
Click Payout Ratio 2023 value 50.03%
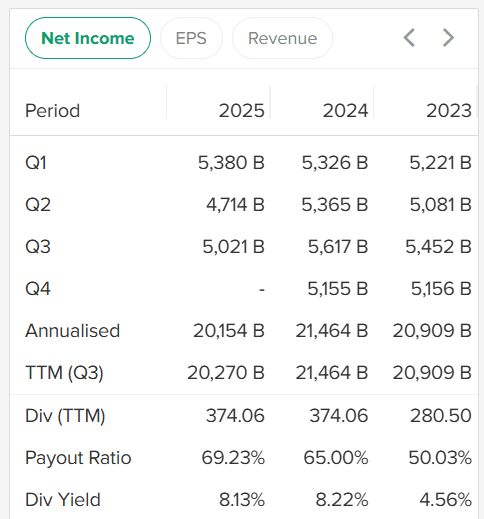click(440, 458)
